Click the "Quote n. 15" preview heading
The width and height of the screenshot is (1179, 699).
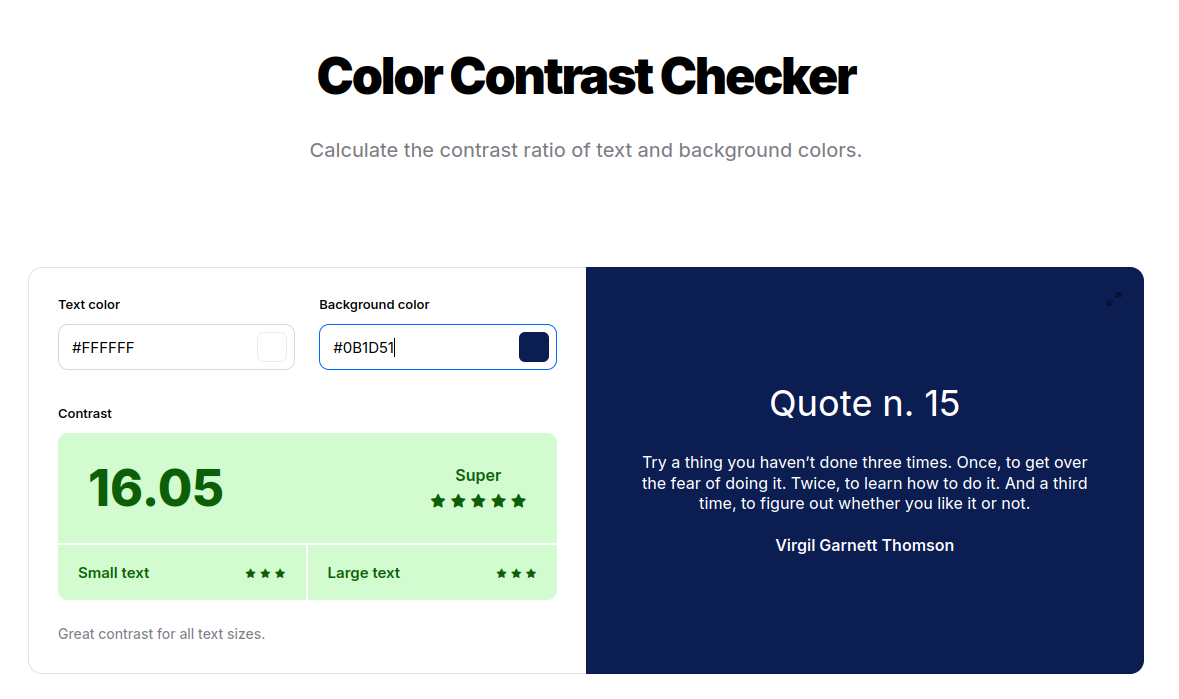click(864, 403)
